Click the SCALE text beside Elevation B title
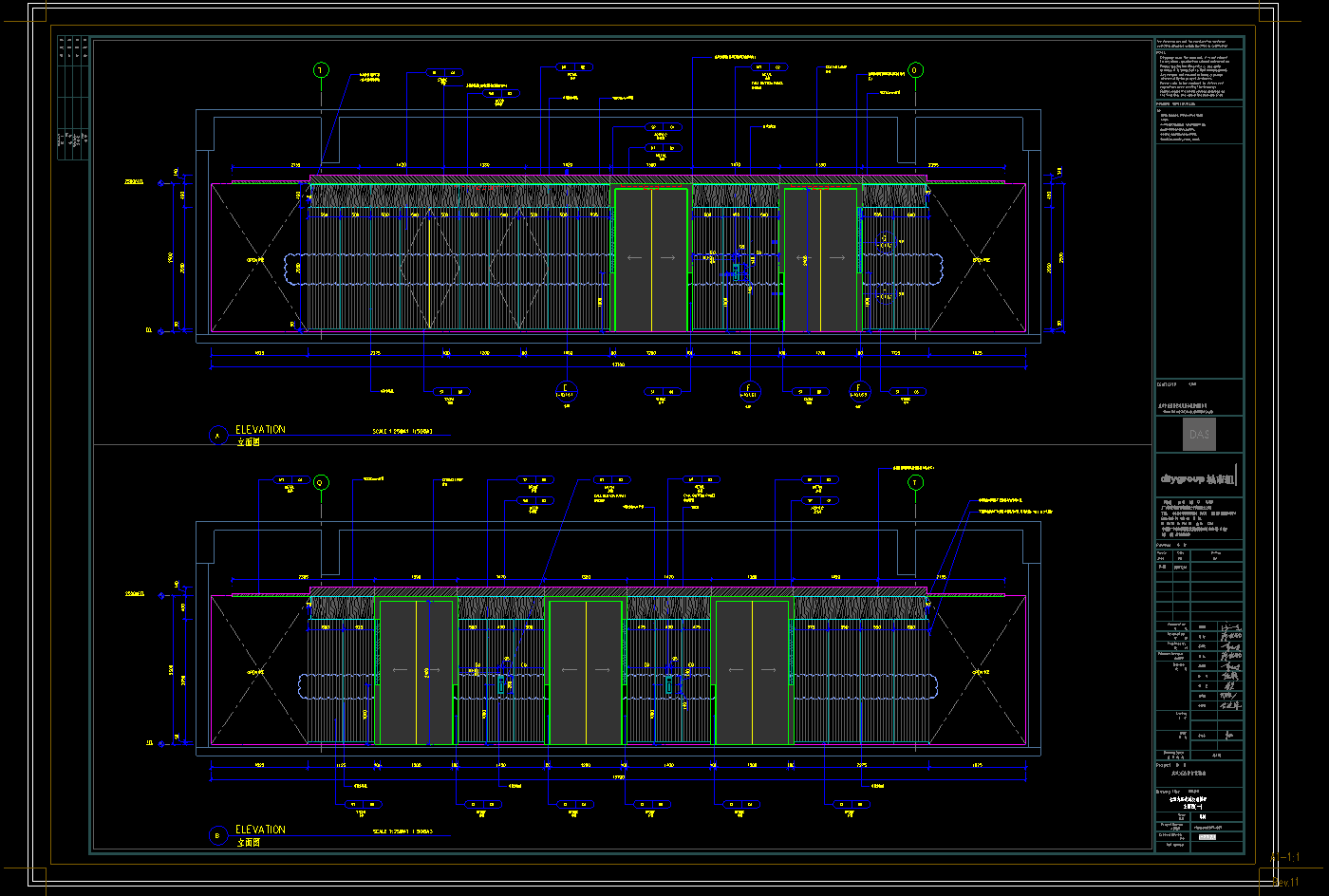The image size is (1329, 896). (x=402, y=831)
